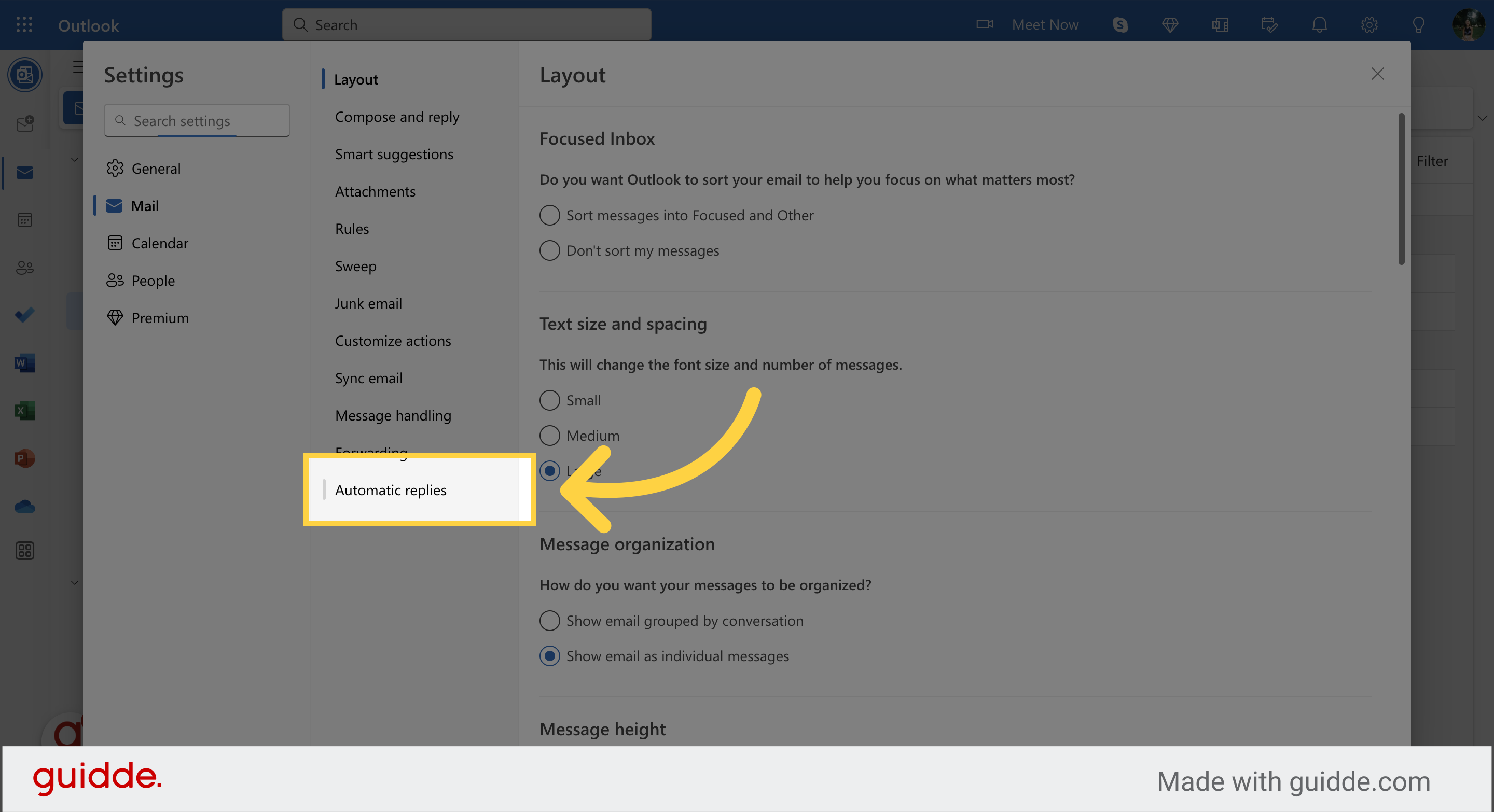Screen dimensions: 1494x812
Task: Open To Do checkmark in left rail
Action: pyautogui.click(x=25, y=315)
